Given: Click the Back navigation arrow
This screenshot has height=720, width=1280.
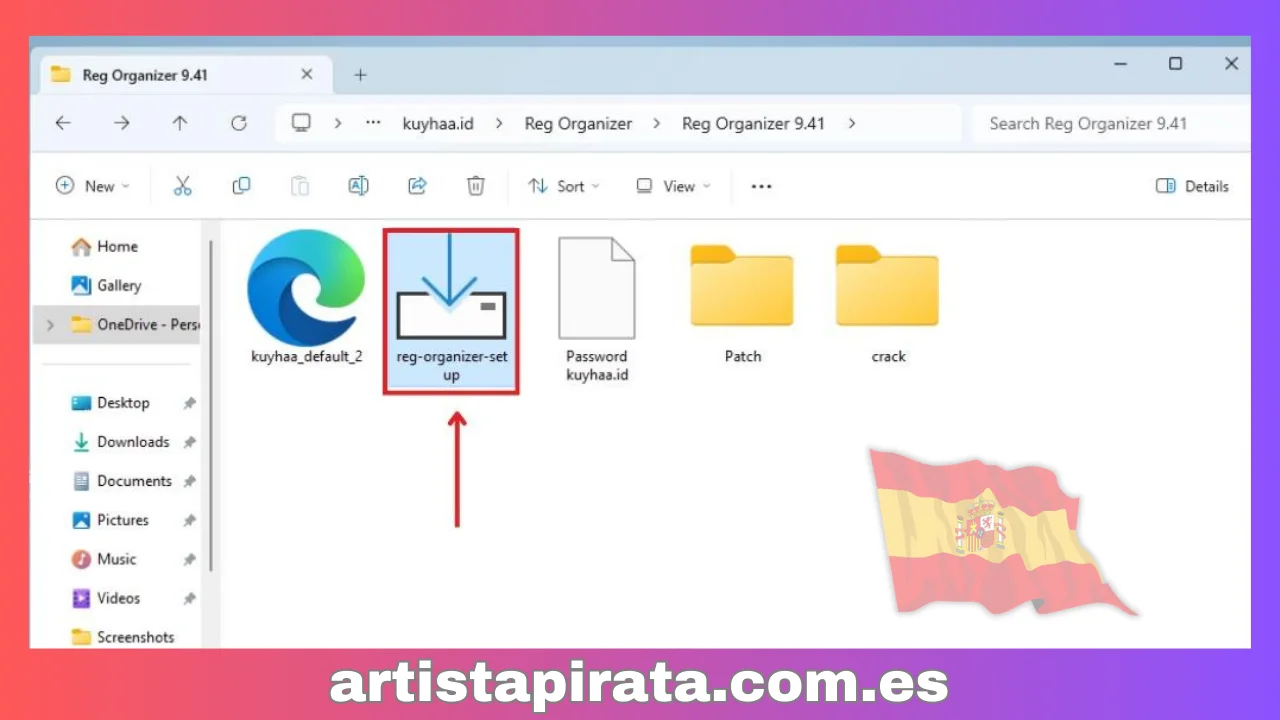Looking at the screenshot, I should (63, 123).
